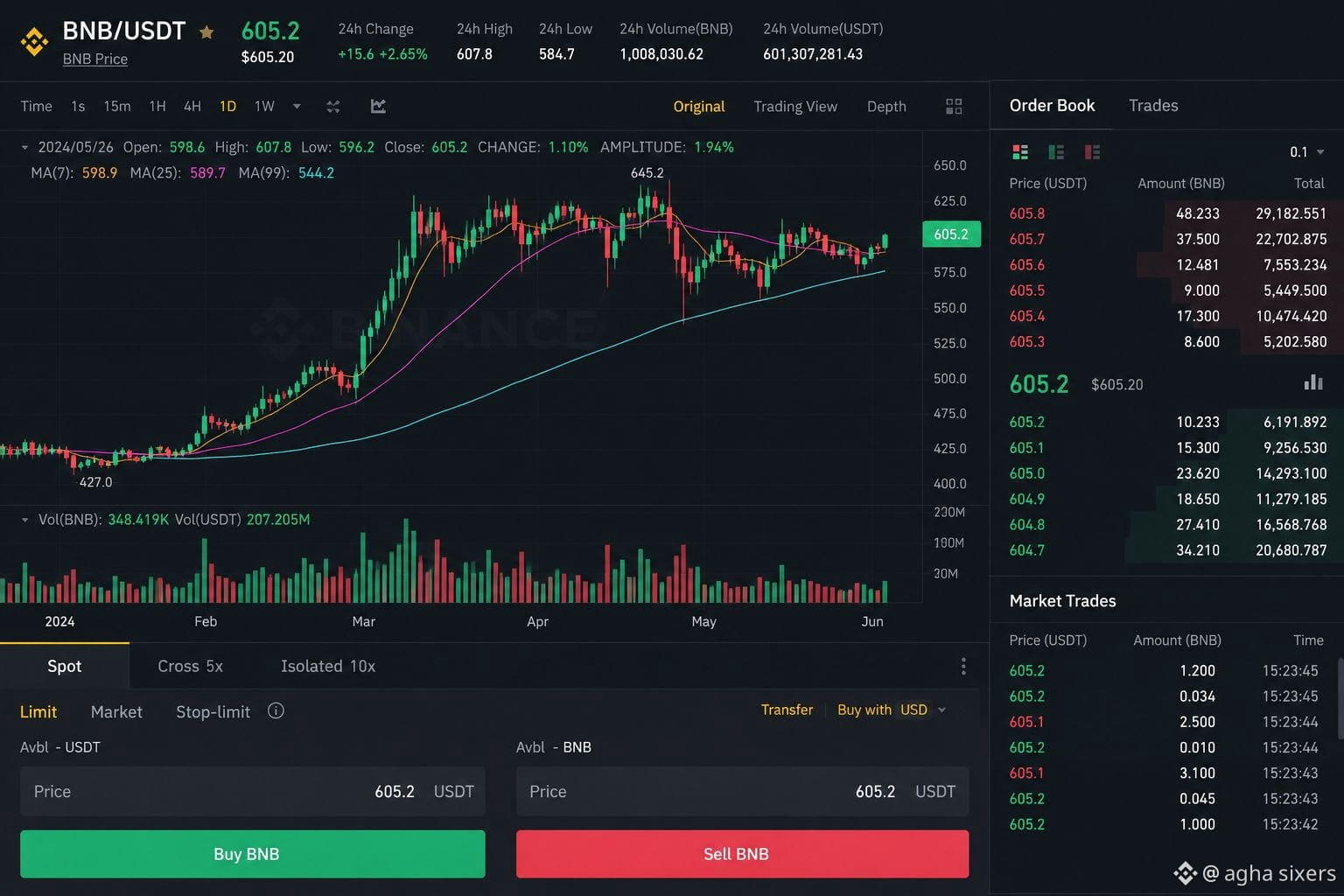The width and height of the screenshot is (1344, 896).
Task: Switch to Cross 5x margin tab
Action: pos(190,666)
